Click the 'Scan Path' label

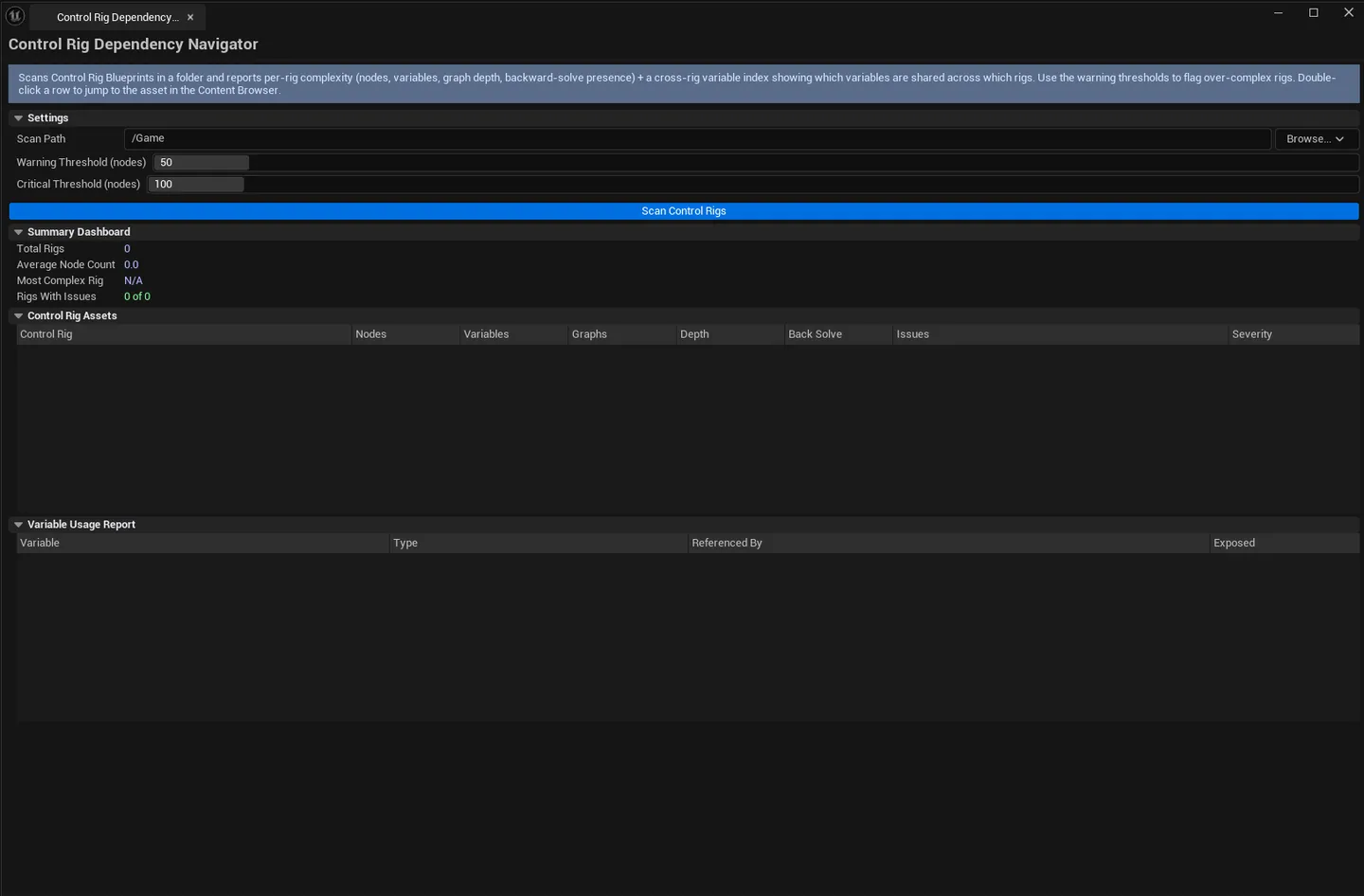[42, 139]
